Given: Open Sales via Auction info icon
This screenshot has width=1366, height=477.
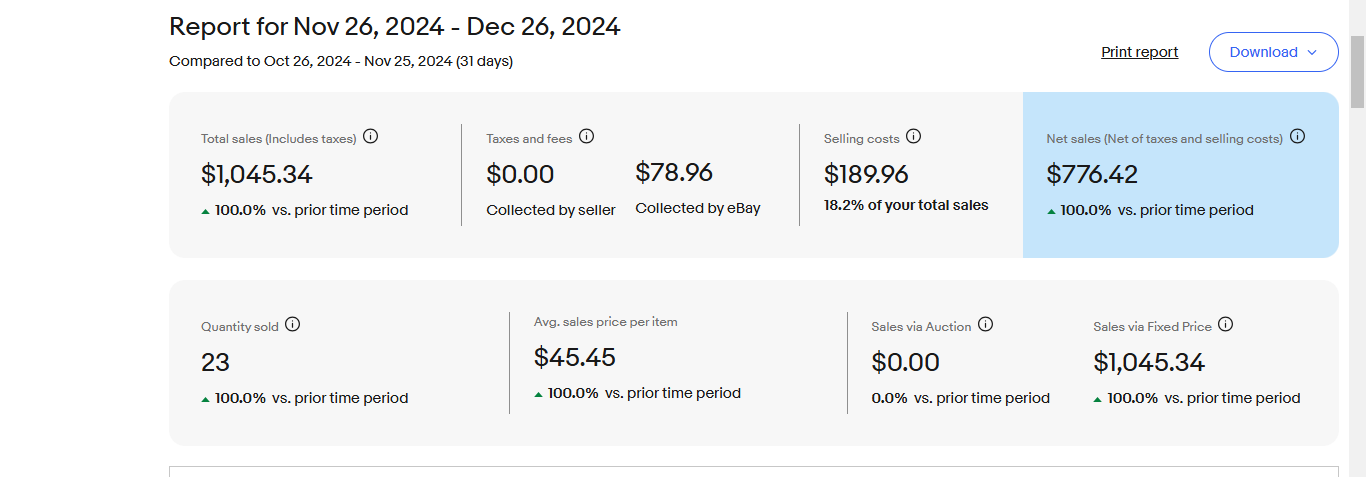Looking at the screenshot, I should pos(986,325).
